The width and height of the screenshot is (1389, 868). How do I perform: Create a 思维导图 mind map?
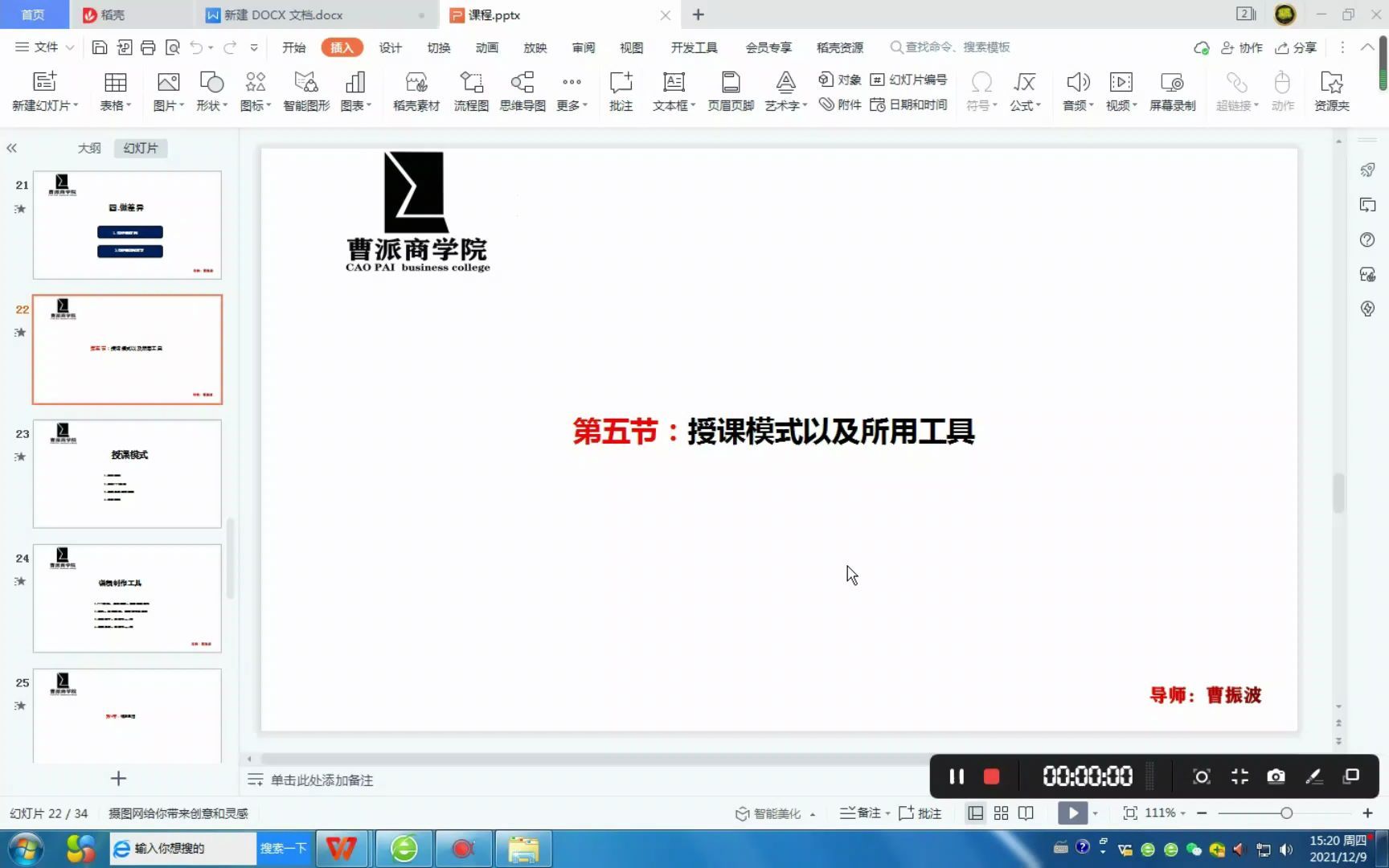pyautogui.click(x=522, y=90)
